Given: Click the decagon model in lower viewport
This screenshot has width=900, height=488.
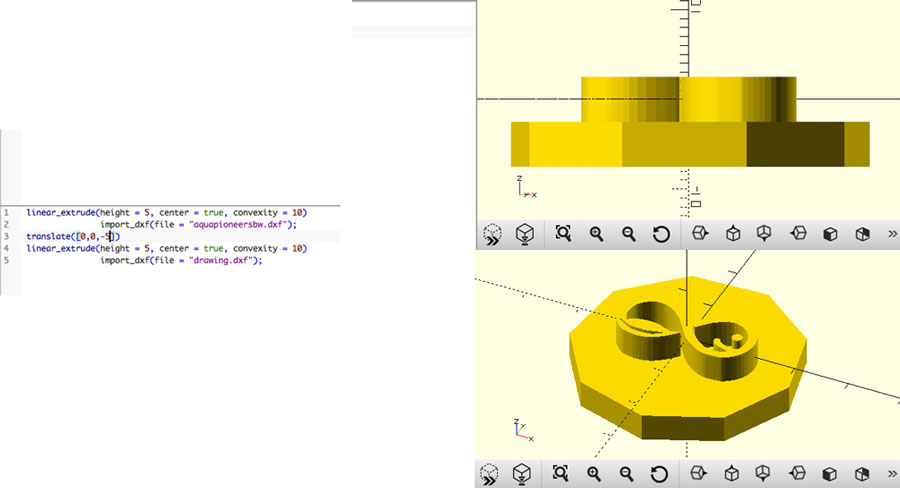Looking at the screenshot, I should (688, 358).
